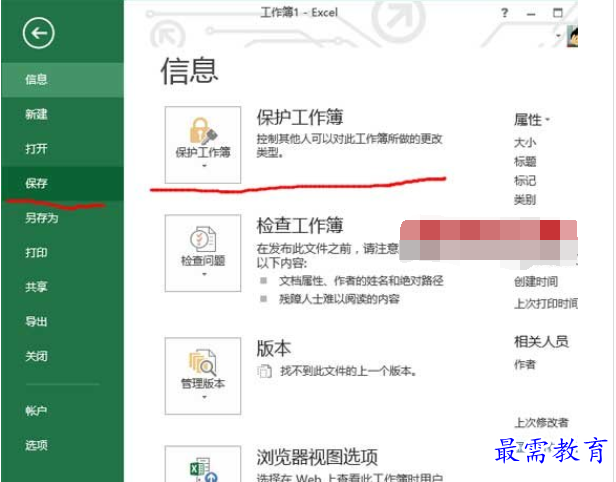Click the 检查工作簿 heading text
Screen dimensions: 616x482
coord(300,225)
